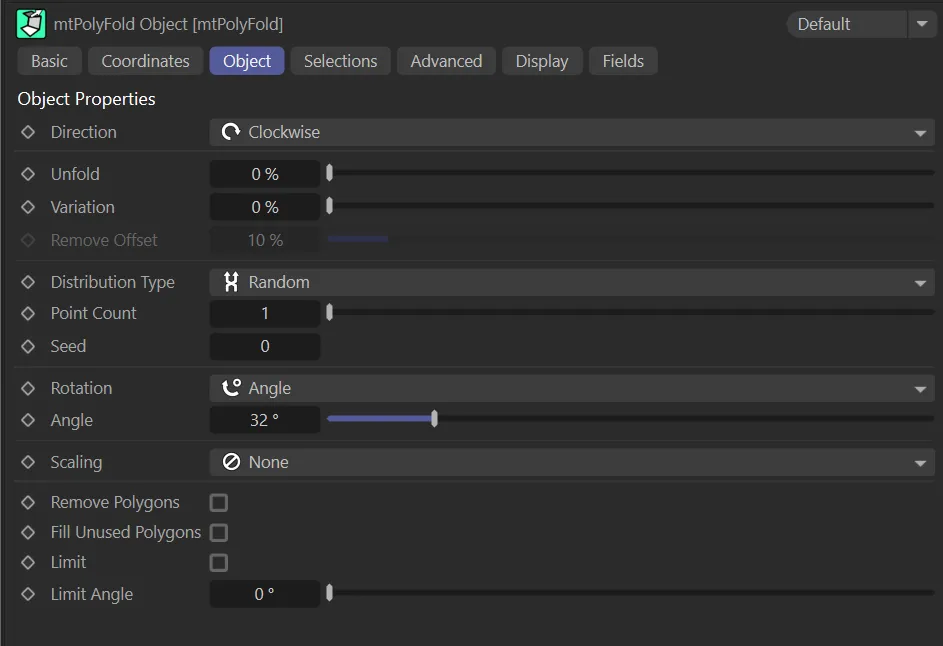943x646 pixels.
Task: Toggle the Fill Unused Polygons checkbox
Action: (x=219, y=532)
